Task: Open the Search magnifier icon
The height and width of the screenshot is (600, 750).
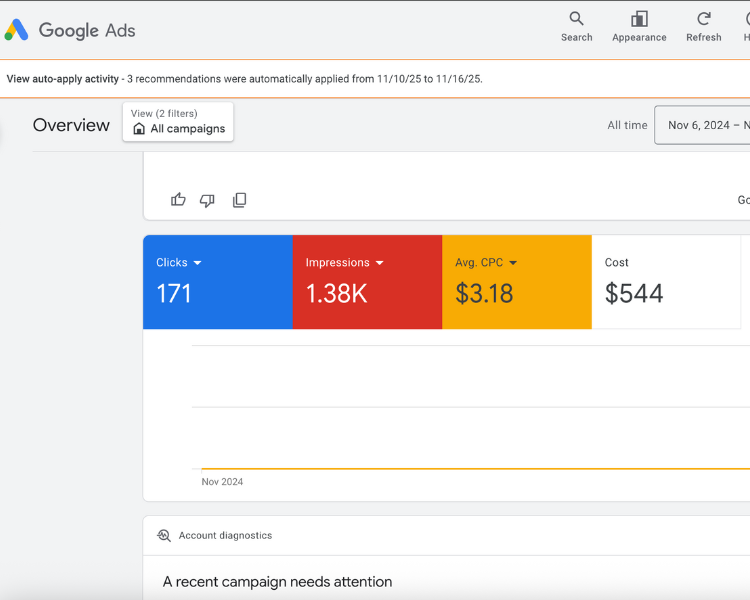Action: coord(576,19)
